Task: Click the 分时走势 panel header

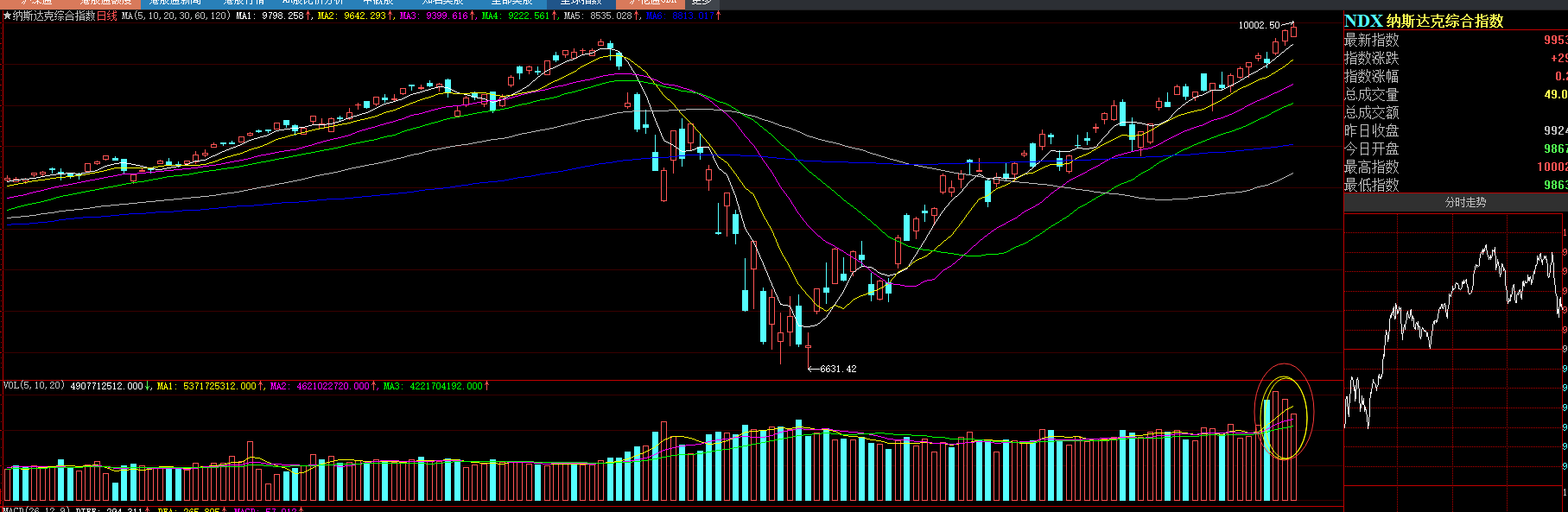Action: tap(1465, 202)
